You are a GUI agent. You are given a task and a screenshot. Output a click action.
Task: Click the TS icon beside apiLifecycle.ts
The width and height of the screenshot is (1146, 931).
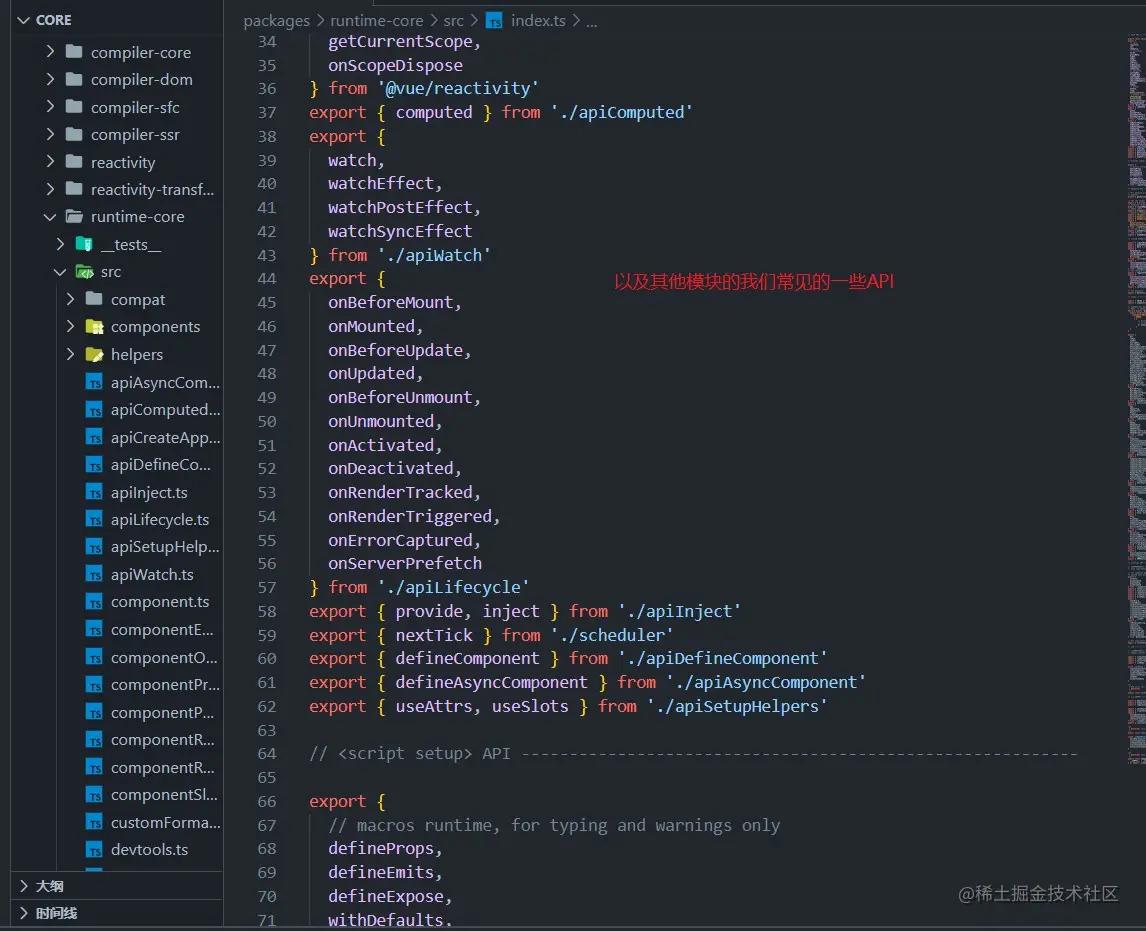(94, 520)
